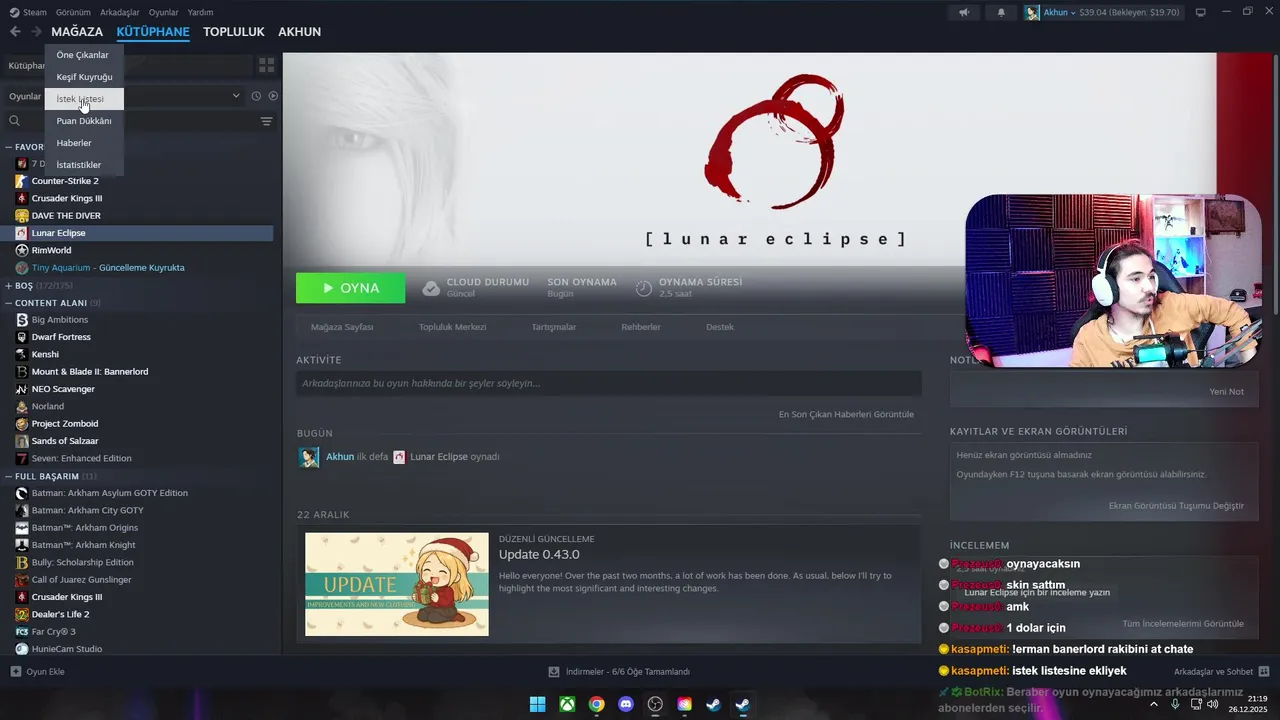
Task: Open the Görünüm menu
Action: 73,12
